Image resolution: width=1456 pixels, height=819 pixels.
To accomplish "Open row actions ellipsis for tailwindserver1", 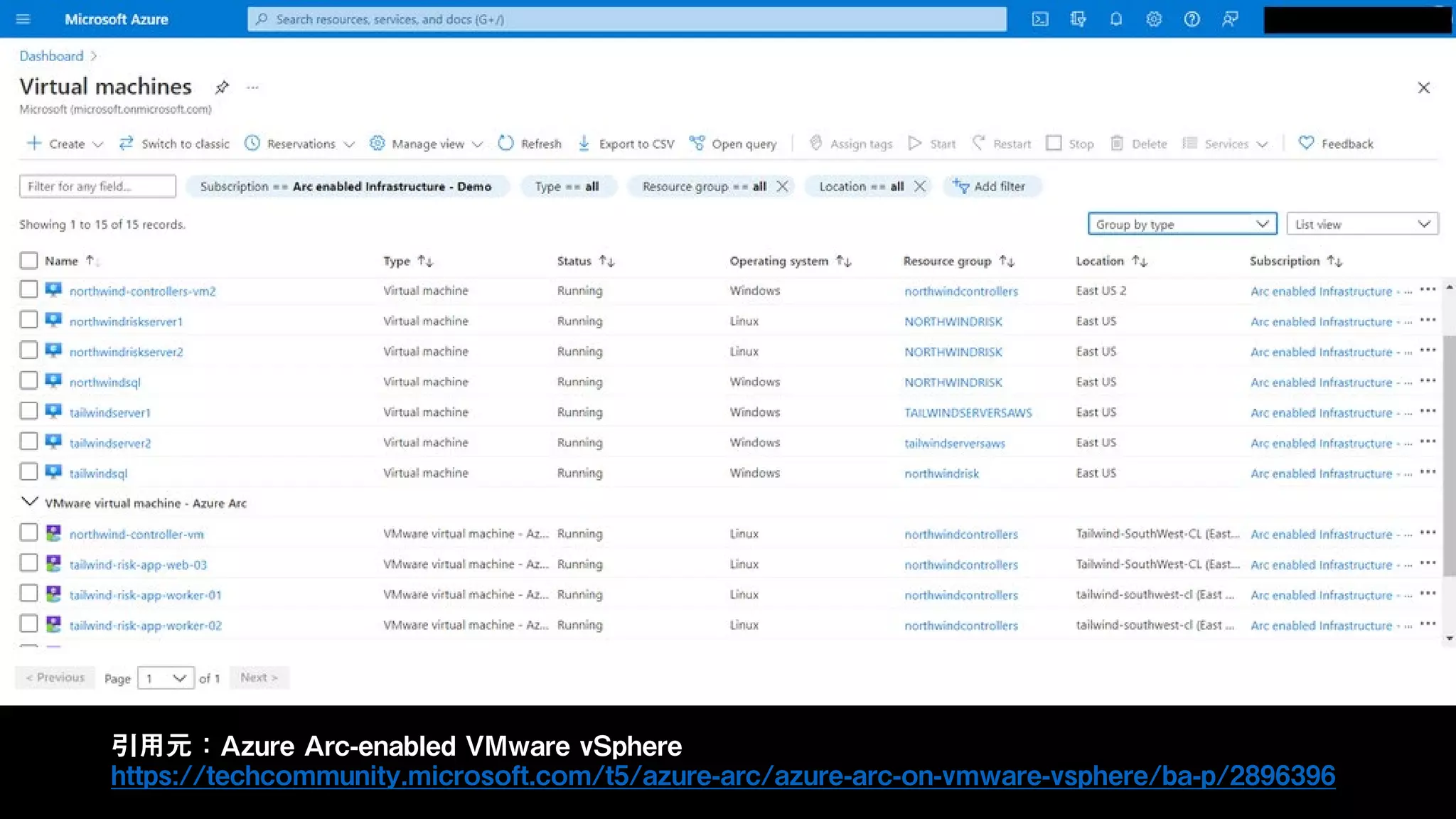I will 1428,412.
